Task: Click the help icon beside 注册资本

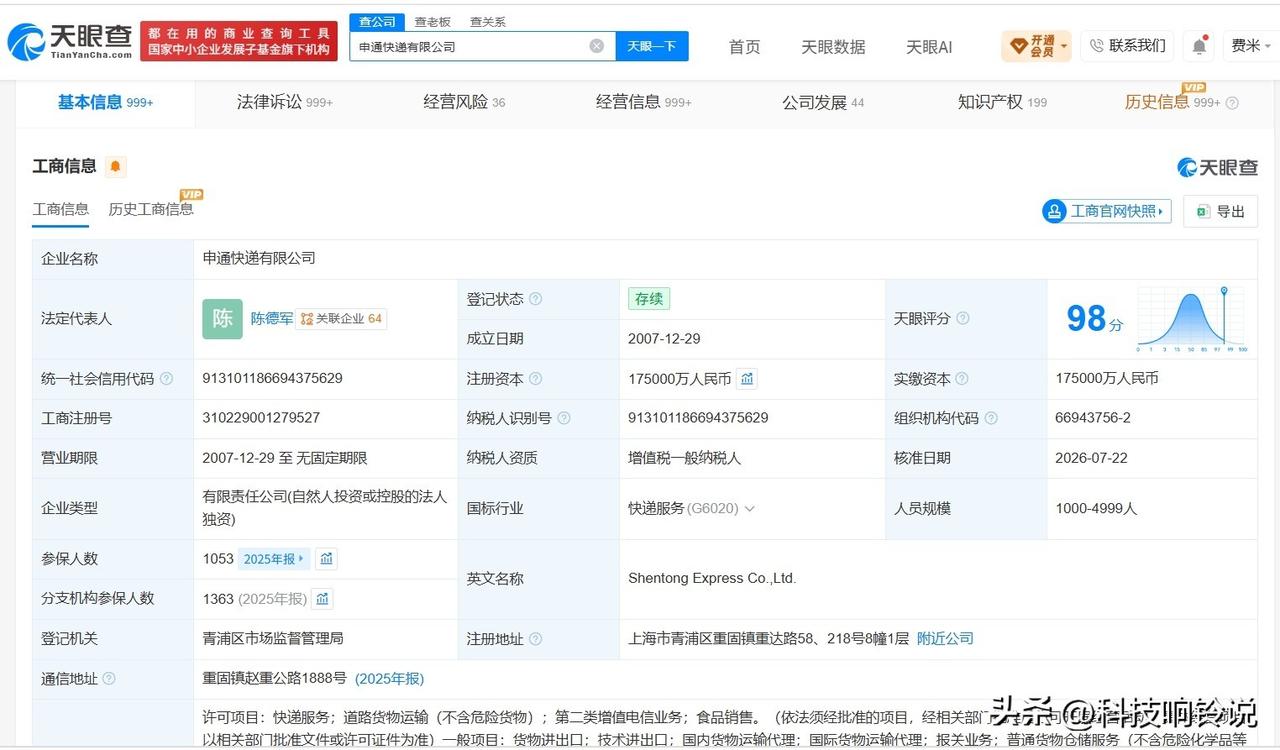Action: (536, 379)
